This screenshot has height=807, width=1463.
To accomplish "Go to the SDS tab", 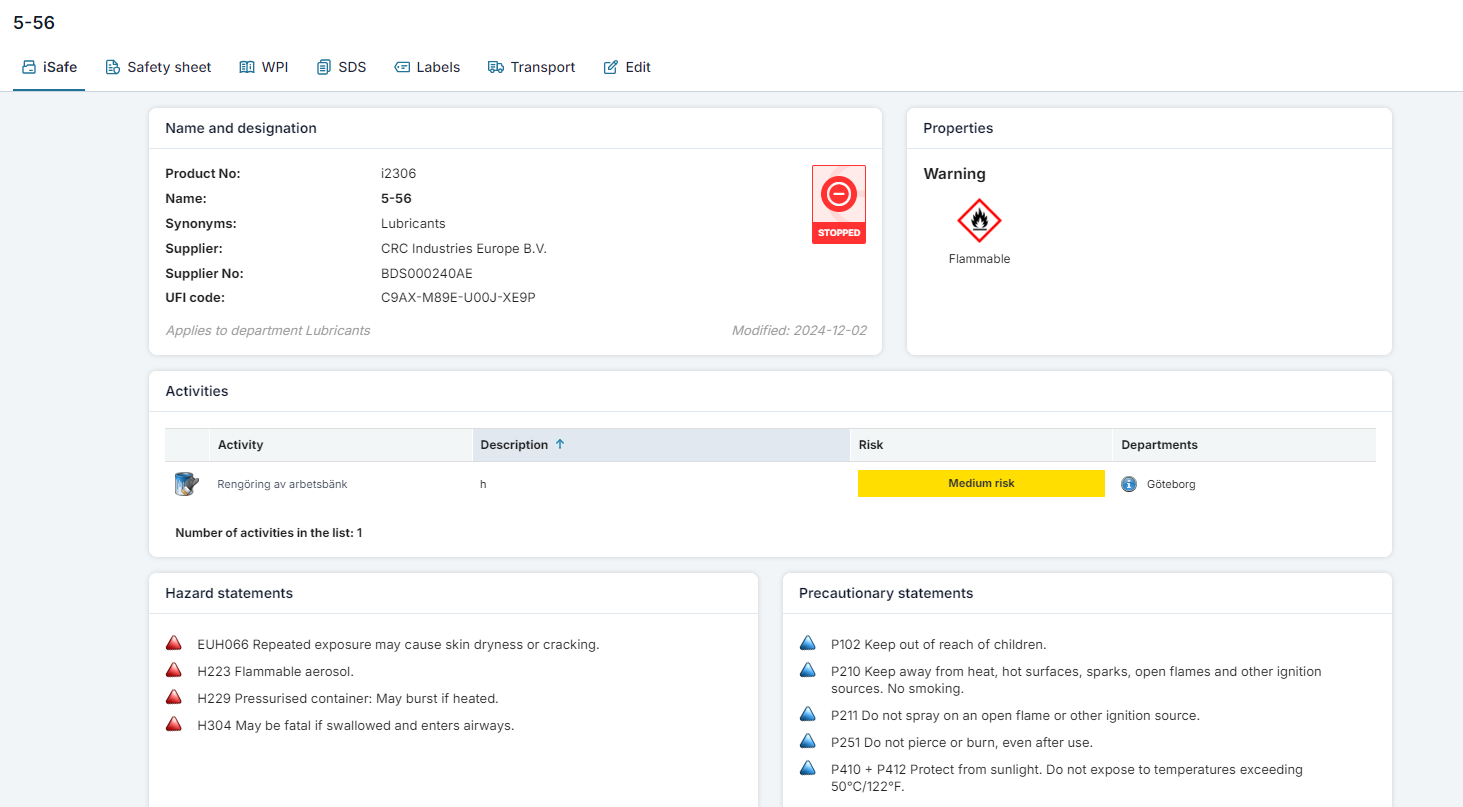I will (x=341, y=67).
